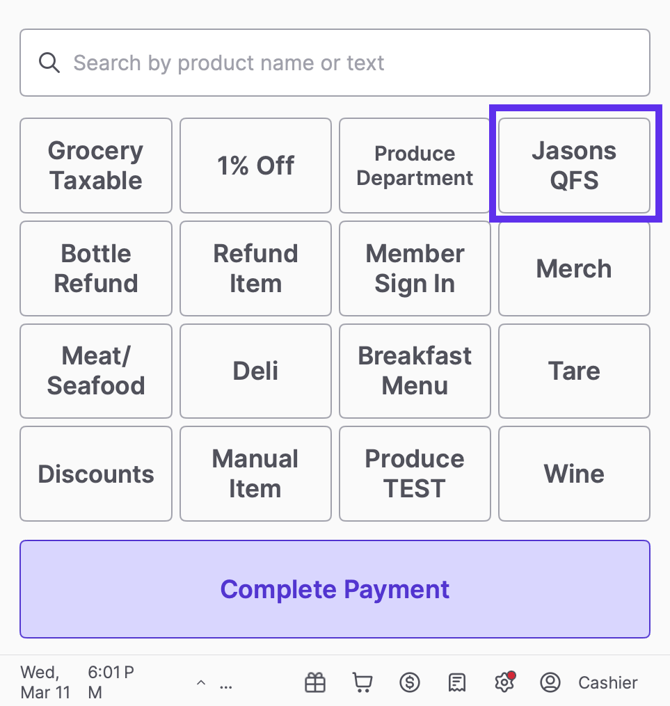
Task: Open the Breakfast Menu category
Action: (415, 371)
